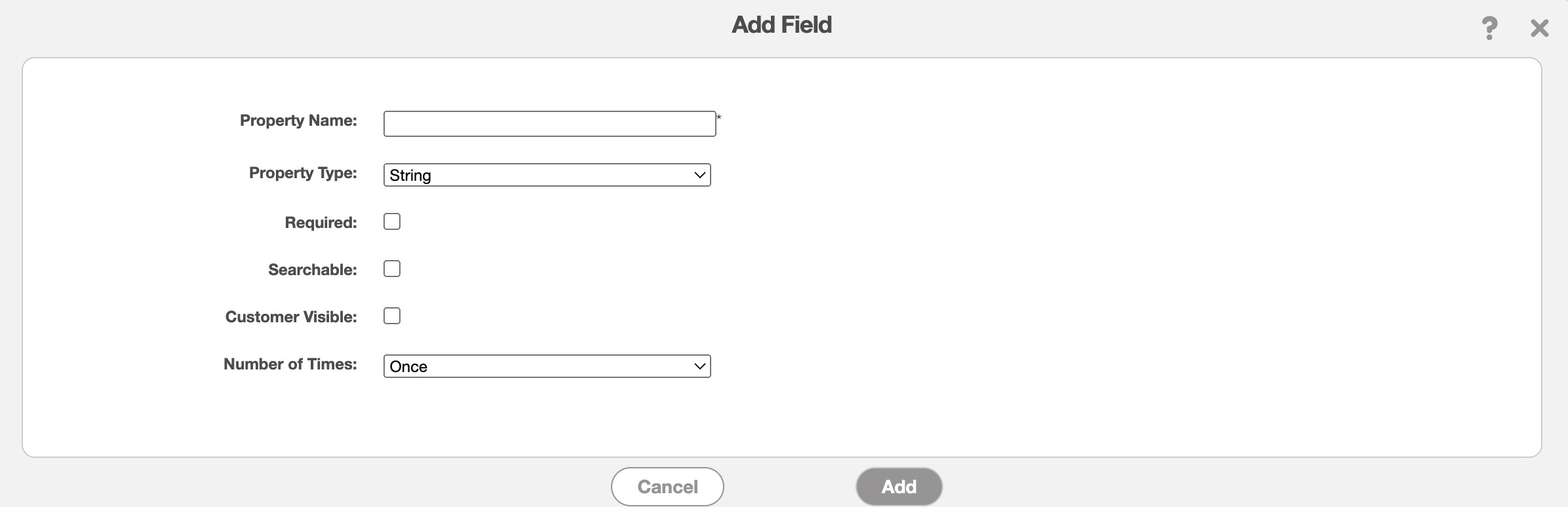Click the Add Field dialog title

click(x=781, y=25)
